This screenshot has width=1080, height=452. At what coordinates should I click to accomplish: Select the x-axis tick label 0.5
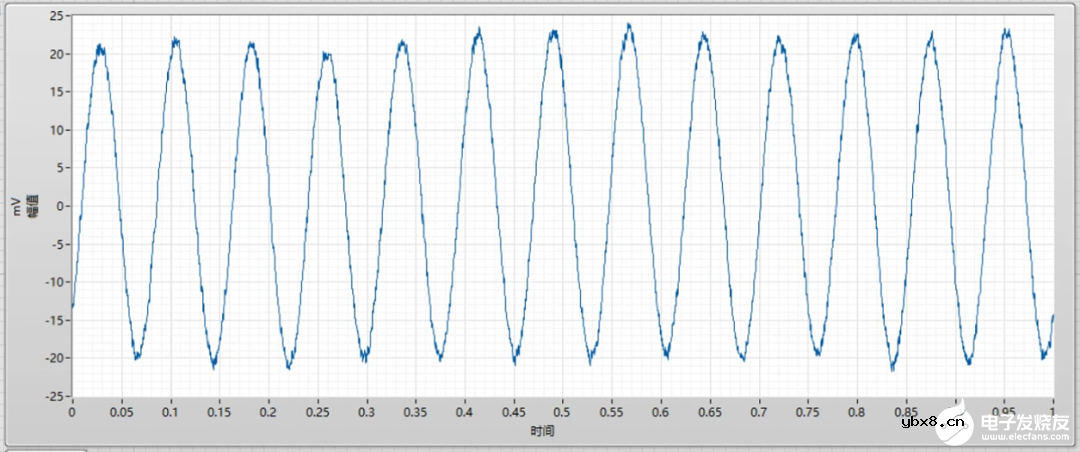562,411
